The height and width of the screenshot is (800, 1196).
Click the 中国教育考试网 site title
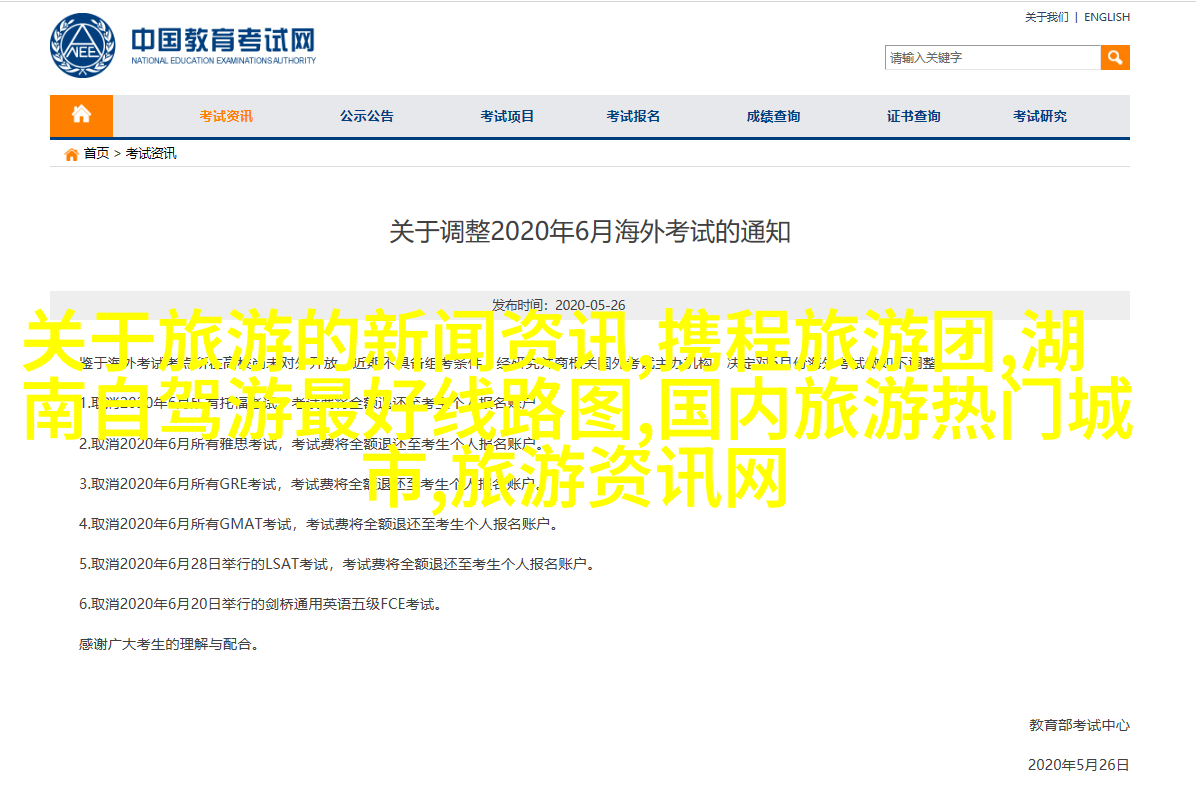(223, 41)
